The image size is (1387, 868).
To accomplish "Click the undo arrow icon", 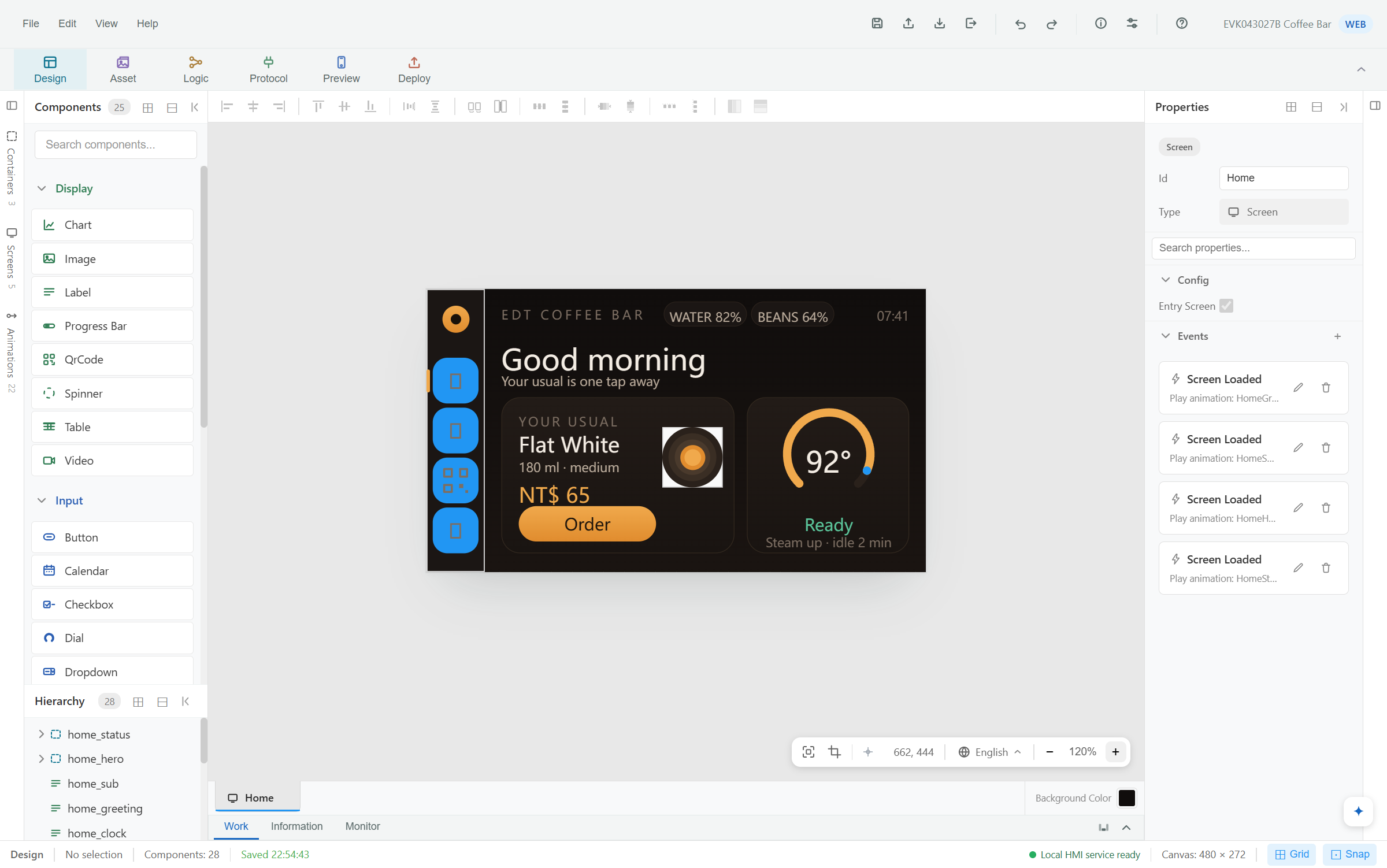I will [1020, 24].
